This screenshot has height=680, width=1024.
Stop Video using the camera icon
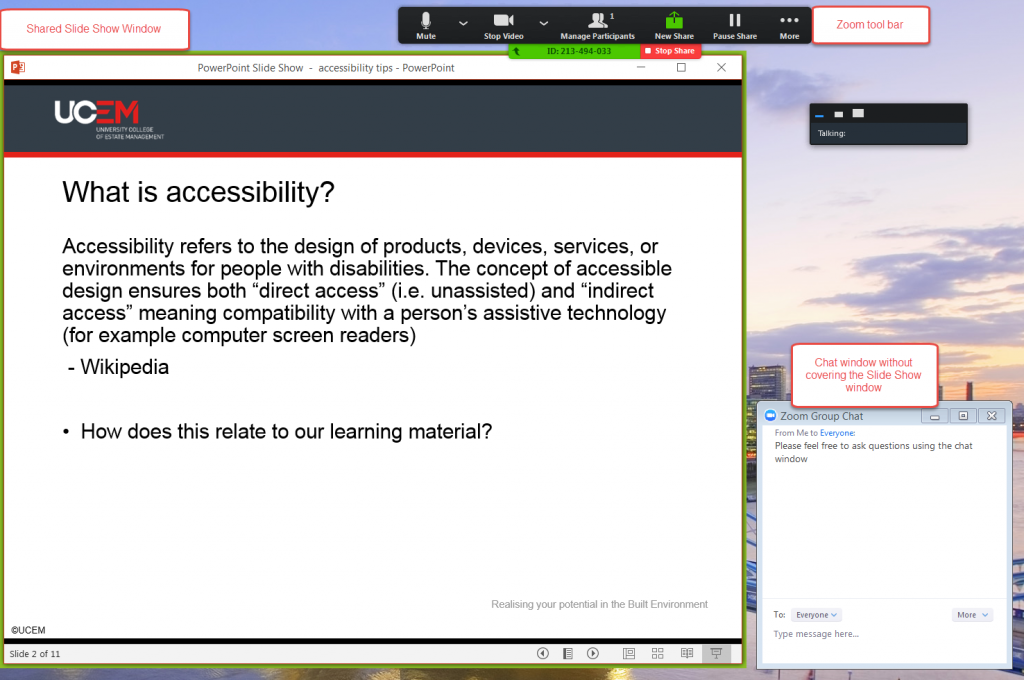point(504,24)
